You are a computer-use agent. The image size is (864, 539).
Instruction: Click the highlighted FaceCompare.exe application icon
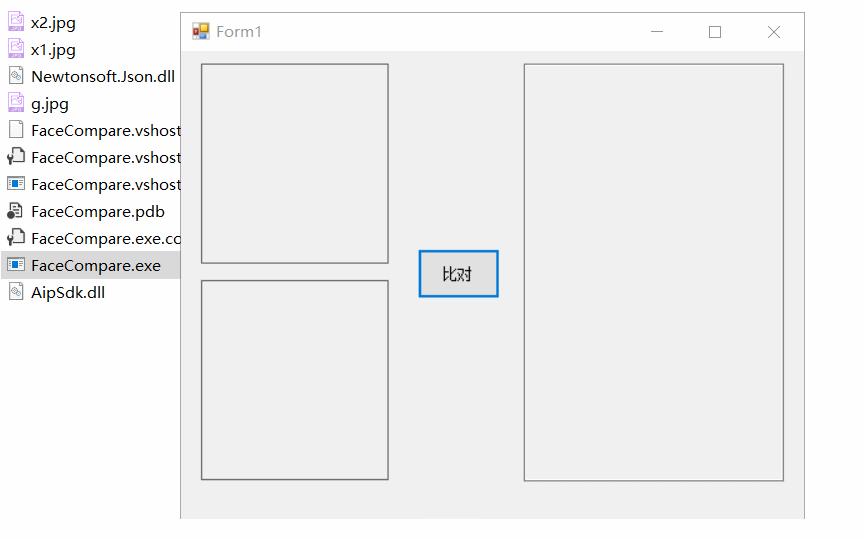[16, 265]
